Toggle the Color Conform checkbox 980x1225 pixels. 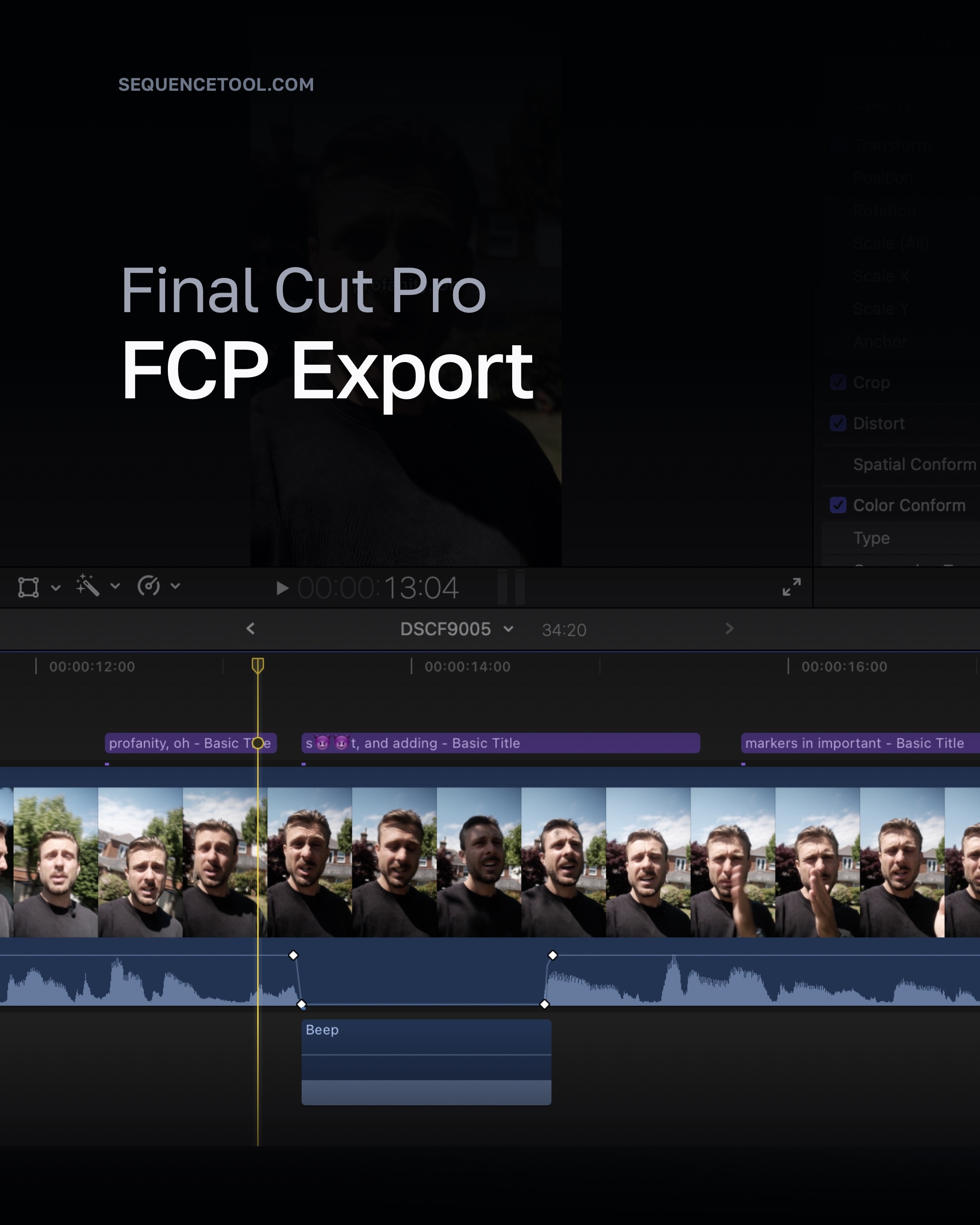[x=838, y=505]
